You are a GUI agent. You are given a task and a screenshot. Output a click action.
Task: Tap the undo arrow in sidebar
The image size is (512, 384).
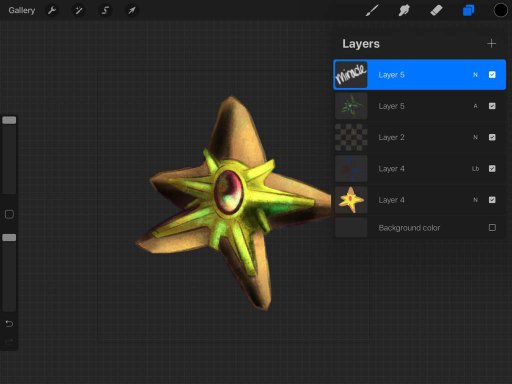pyautogui.click(x=9, y=324)
